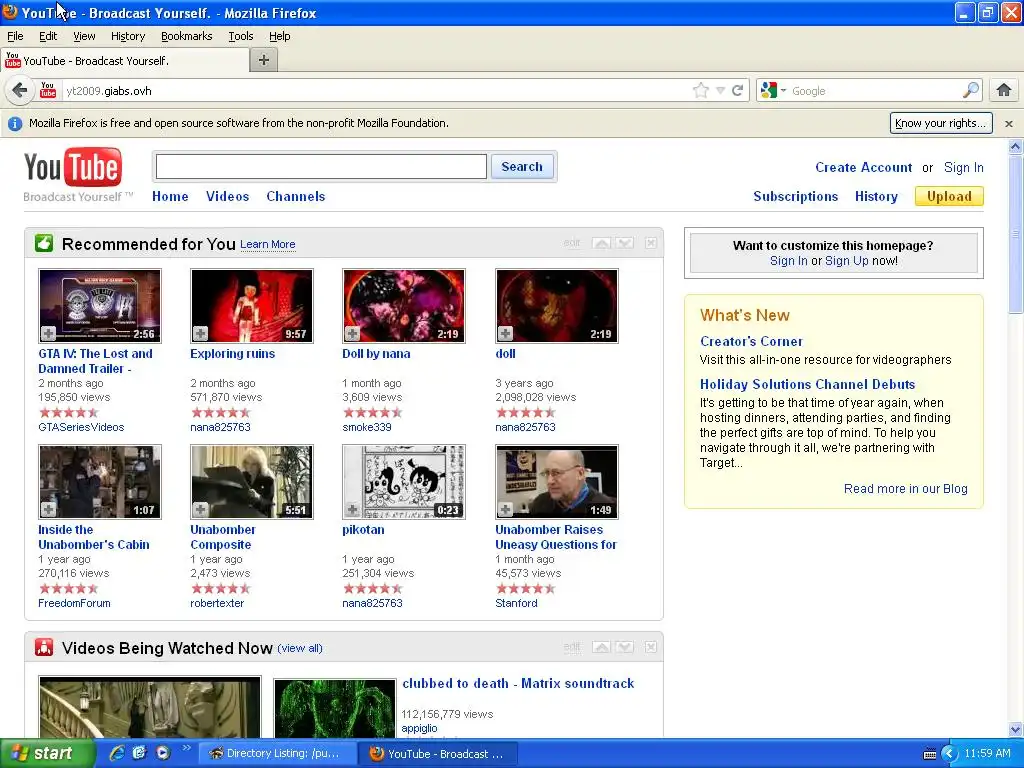1024x768 pixels.
Task: Add pikotan video to queue via plus icon
Action: coord(353,509)
